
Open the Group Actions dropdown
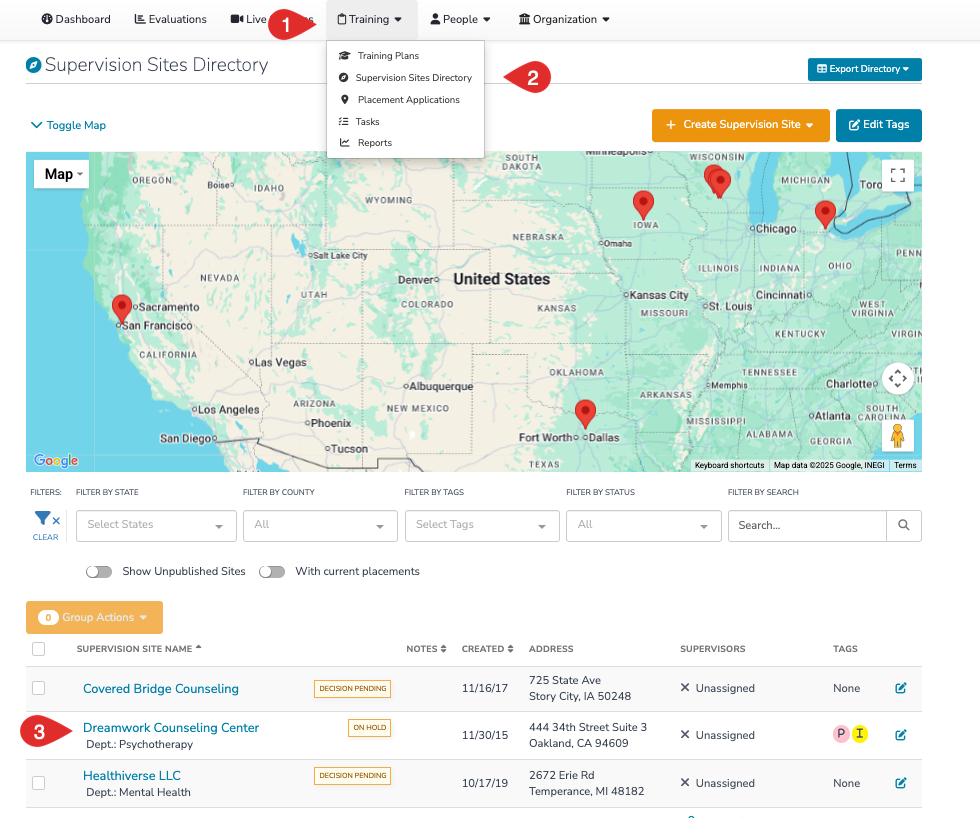pyautogui.click(x=94, y=617)
